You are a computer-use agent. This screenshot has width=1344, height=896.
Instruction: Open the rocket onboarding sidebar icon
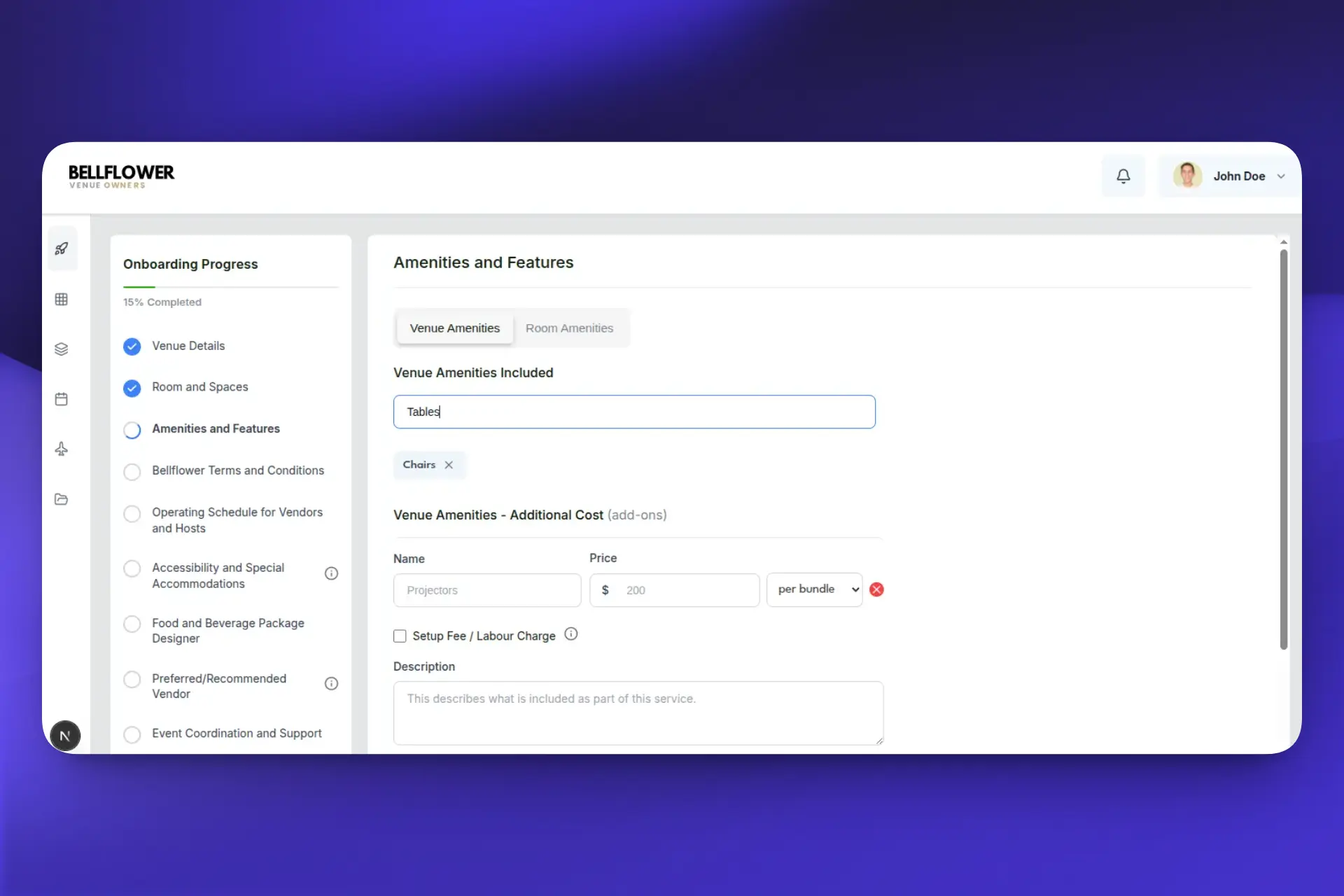62,248
